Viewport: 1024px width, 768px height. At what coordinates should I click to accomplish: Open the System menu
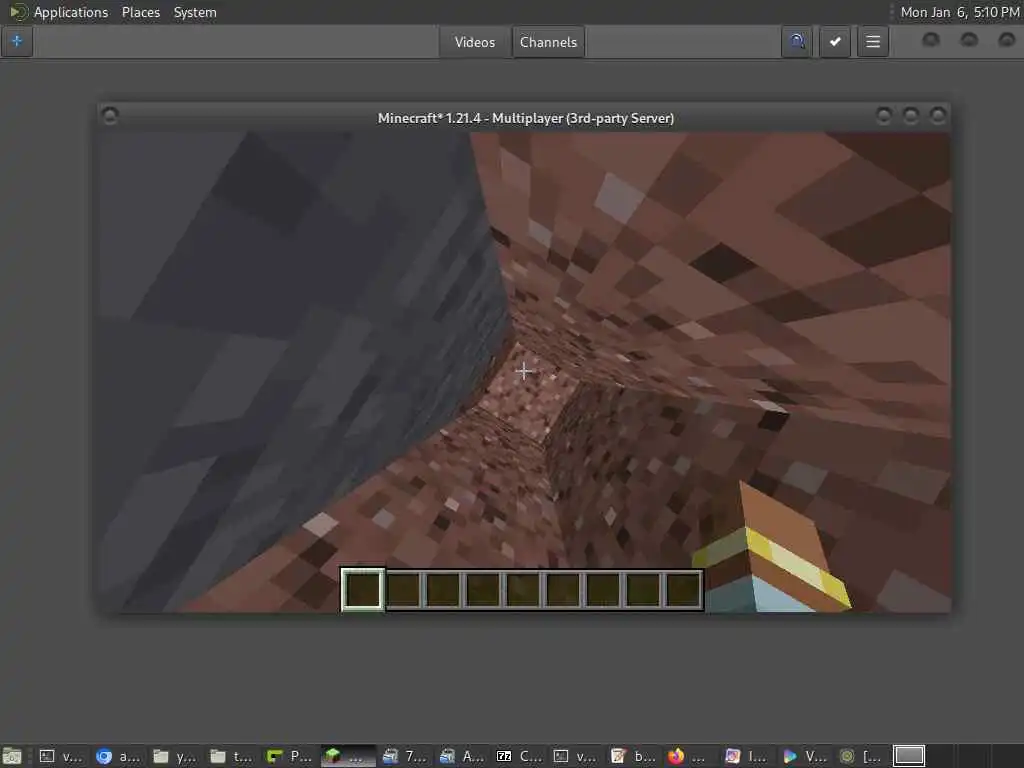(195, 12)
